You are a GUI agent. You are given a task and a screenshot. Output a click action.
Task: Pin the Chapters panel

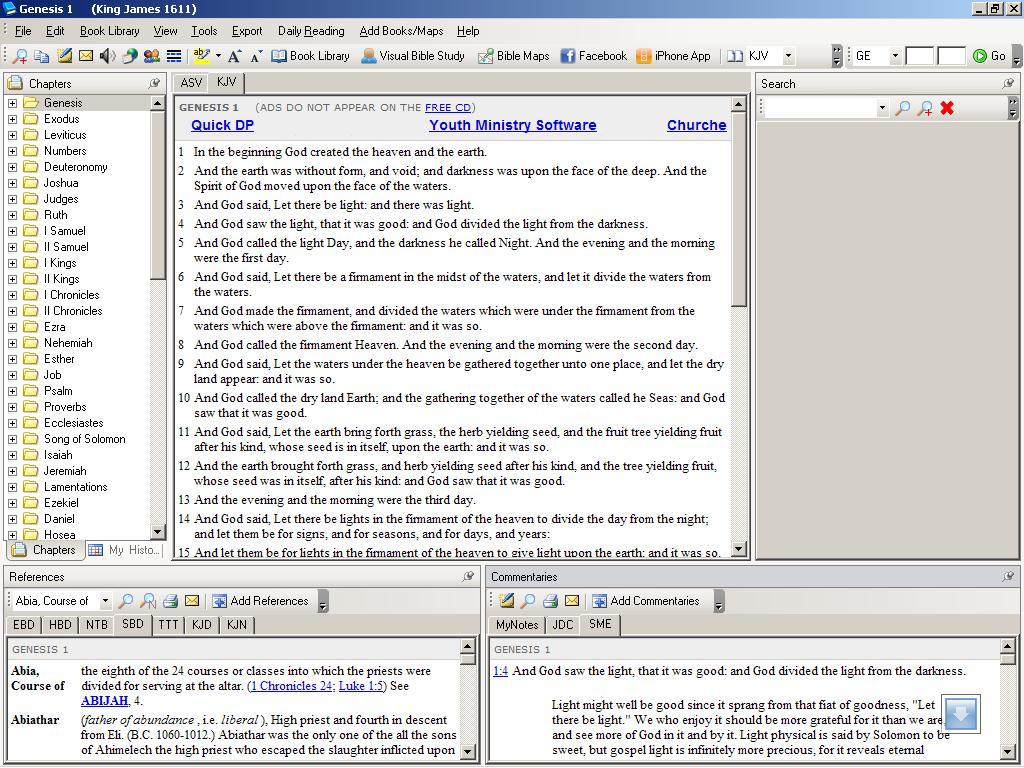(154, 84)
